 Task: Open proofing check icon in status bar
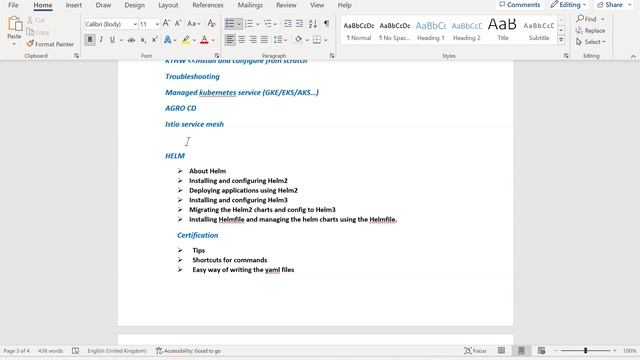[76, 351]
